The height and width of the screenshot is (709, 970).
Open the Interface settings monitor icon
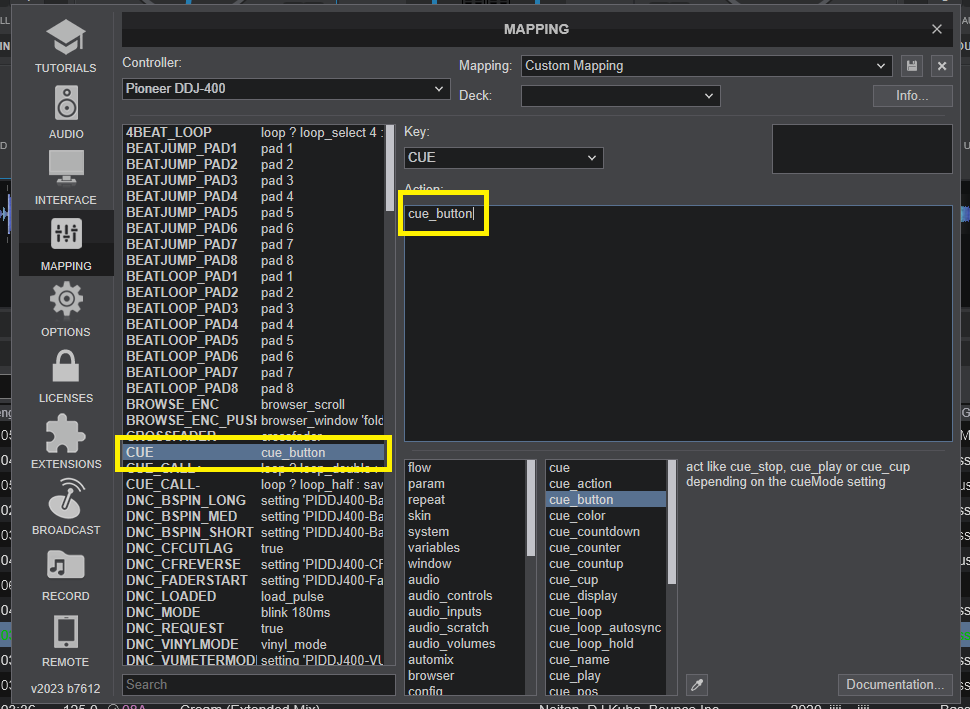click(x=66, y=170)
